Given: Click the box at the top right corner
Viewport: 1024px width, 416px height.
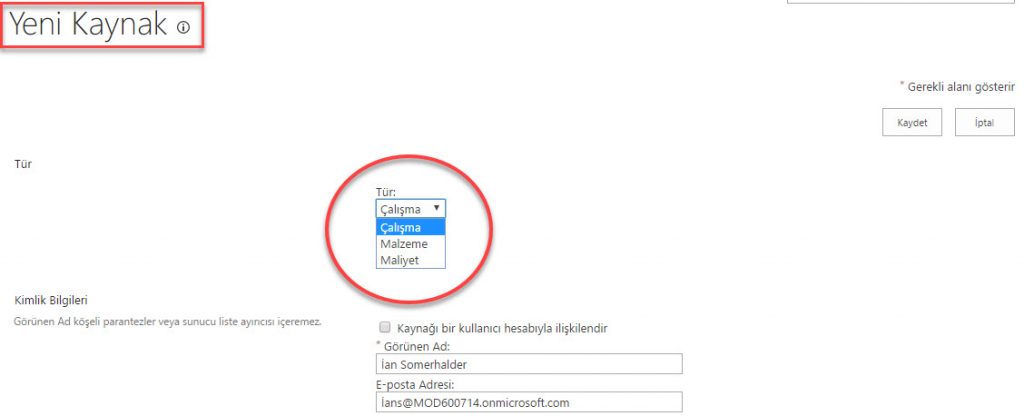Looking at the screenshot, I should click(x=900, y=3).
